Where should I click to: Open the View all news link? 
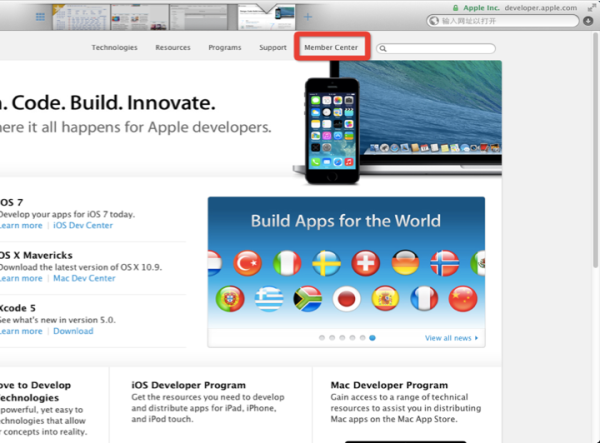coord(448,338)
